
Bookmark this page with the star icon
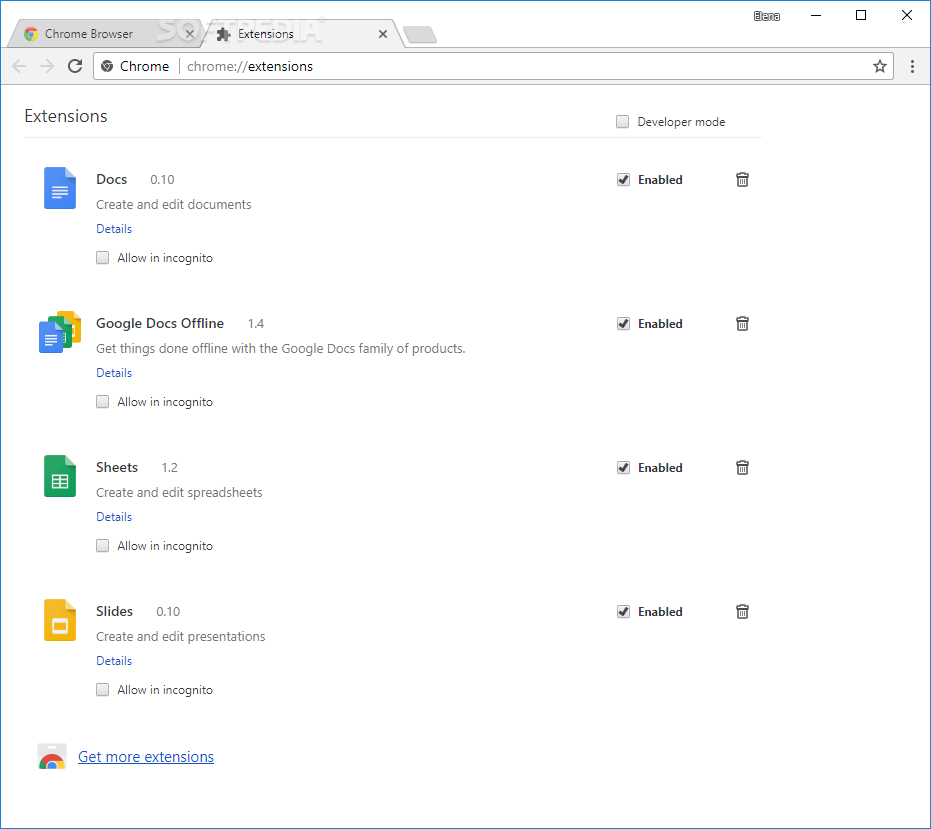(x=880, y=66)
